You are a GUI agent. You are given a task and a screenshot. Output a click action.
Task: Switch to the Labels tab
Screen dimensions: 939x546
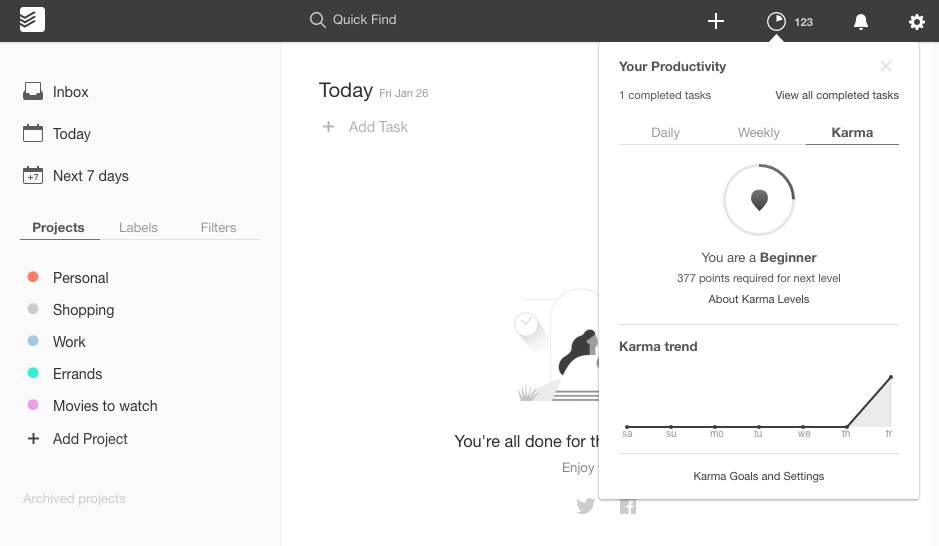(x=138, y=228)
